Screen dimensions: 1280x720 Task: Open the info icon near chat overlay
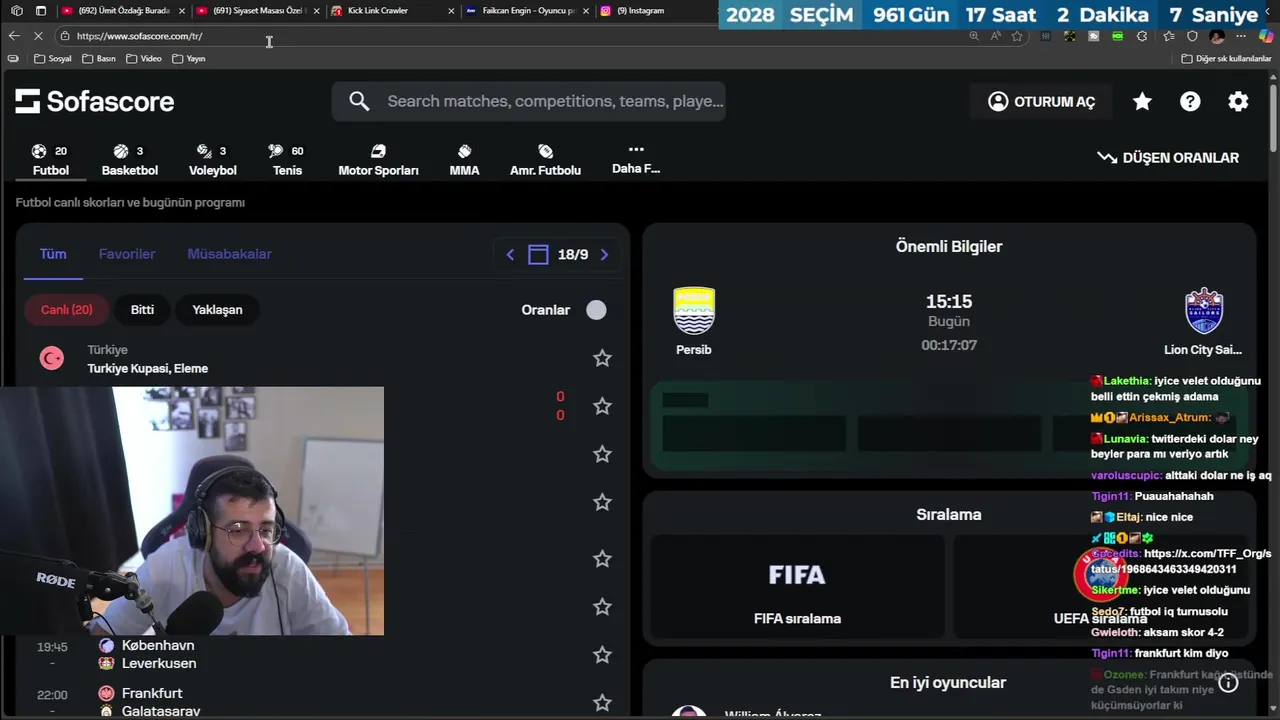(1228, 683)
